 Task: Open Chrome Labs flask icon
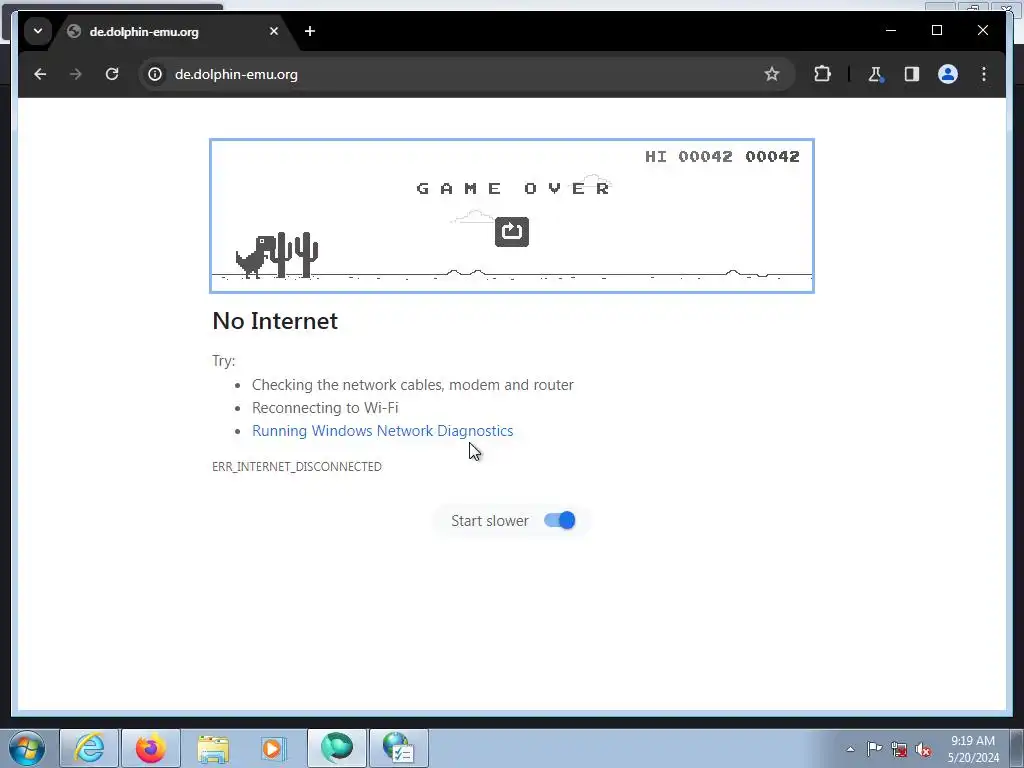click(x=876, y=74)
